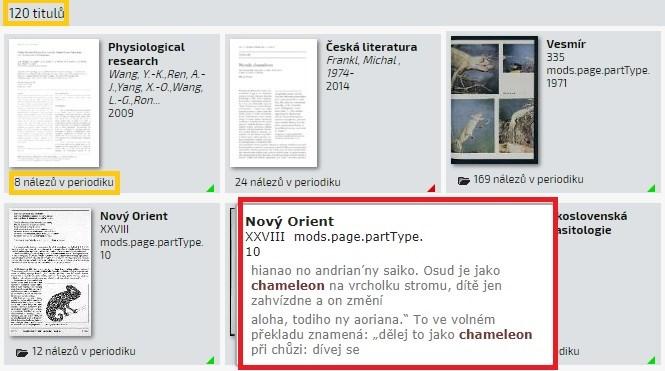Click green corner marker on Vesmír card

coord(652,188)
